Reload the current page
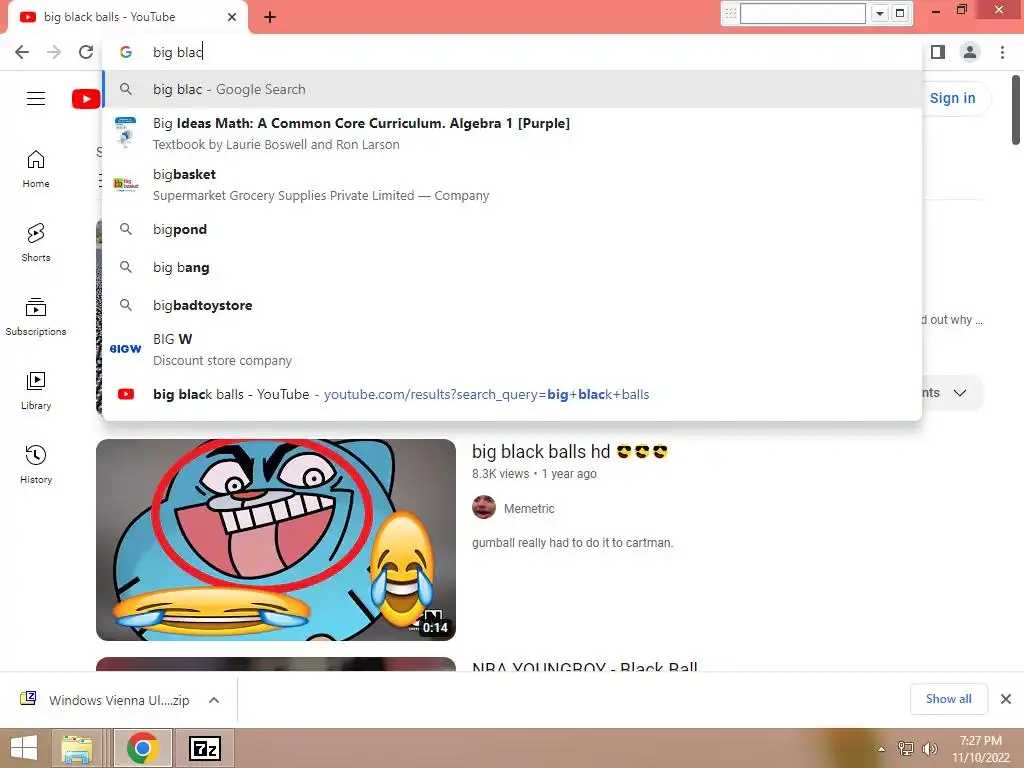Viewport: 1024px width, 768px height. 86,52
